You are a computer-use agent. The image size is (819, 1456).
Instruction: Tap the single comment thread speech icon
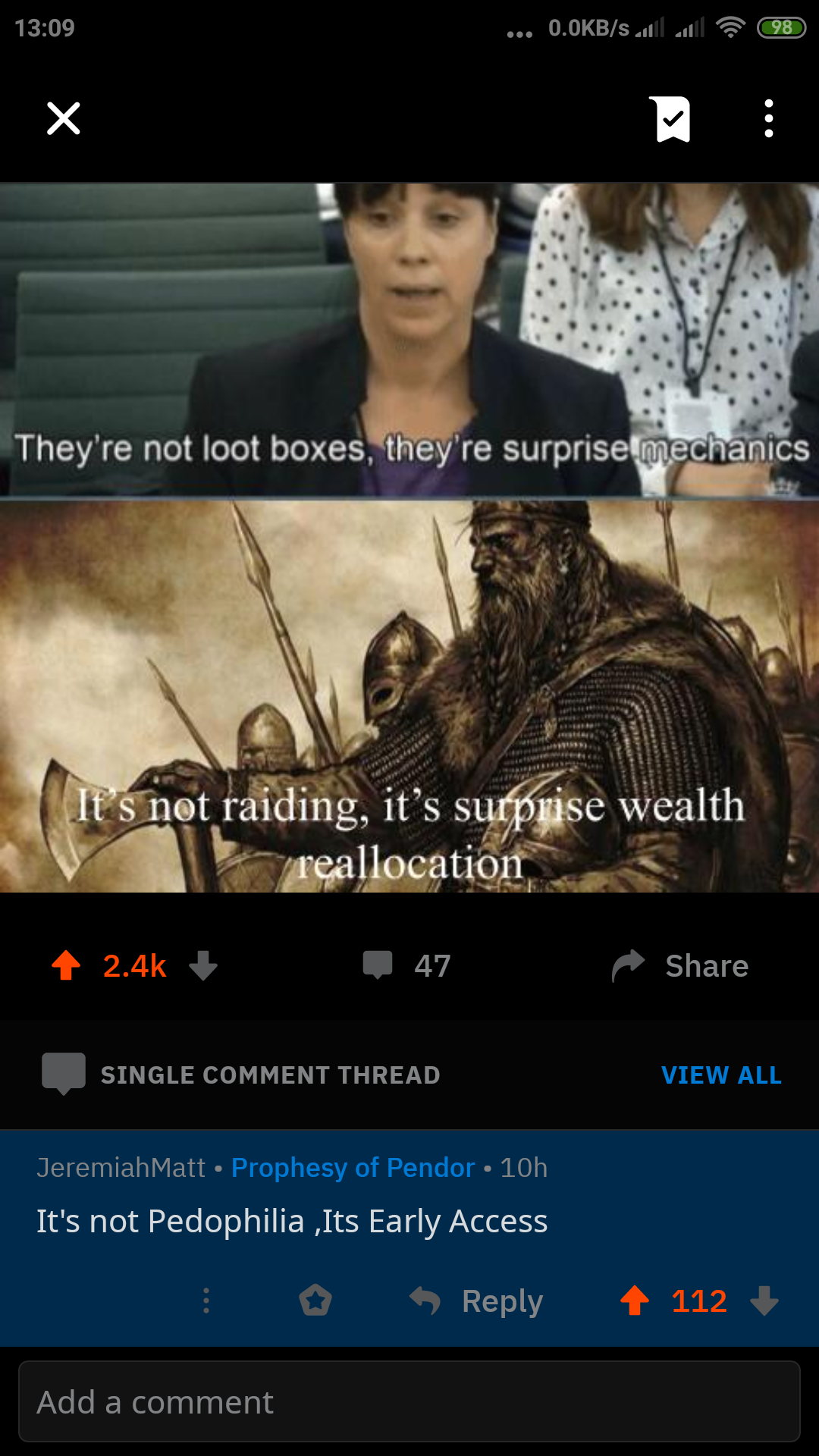pos(64,1074)
